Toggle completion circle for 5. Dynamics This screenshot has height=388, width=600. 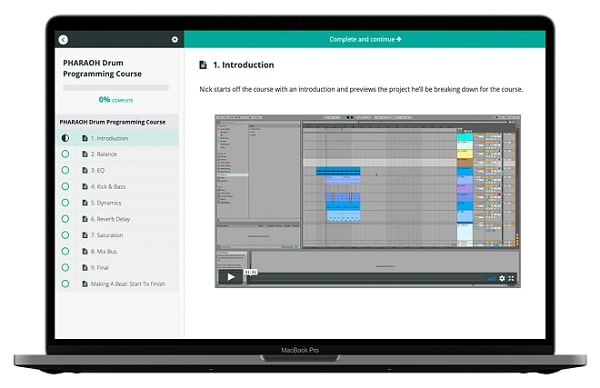click(x=65, y=202)
